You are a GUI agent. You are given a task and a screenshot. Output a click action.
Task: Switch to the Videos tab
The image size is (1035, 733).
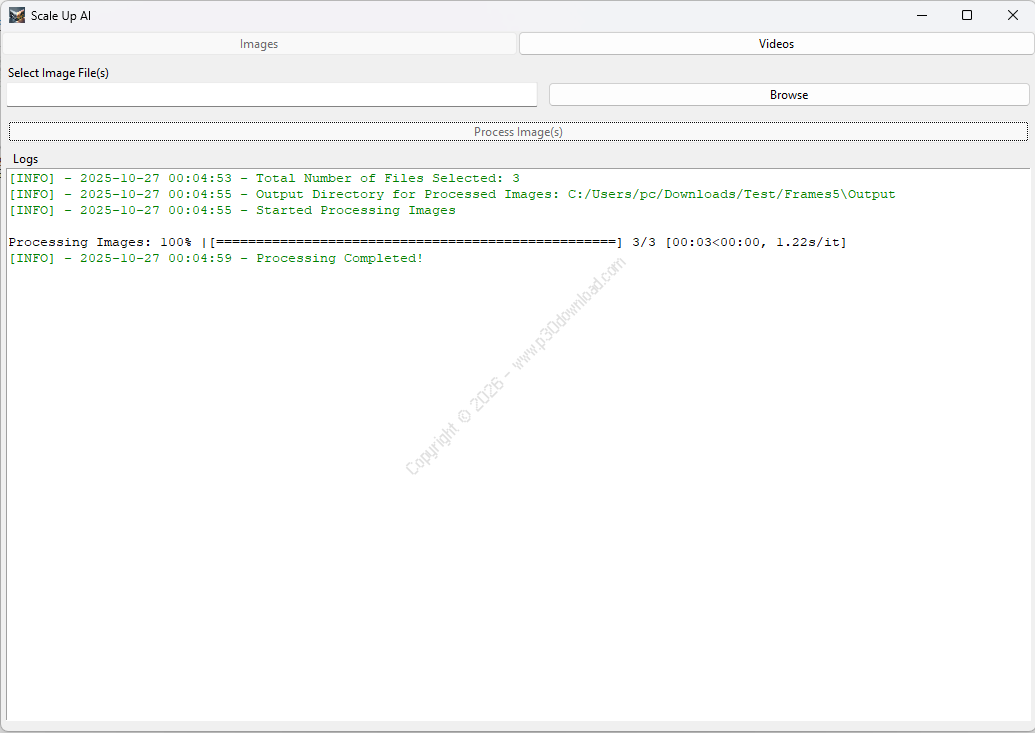776,44
